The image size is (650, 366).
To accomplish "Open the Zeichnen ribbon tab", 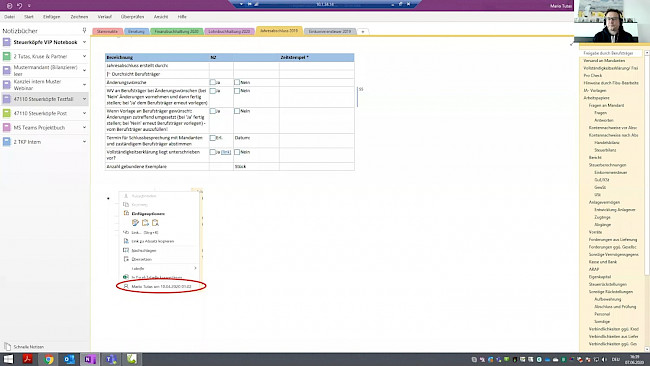I will point(79,17).
